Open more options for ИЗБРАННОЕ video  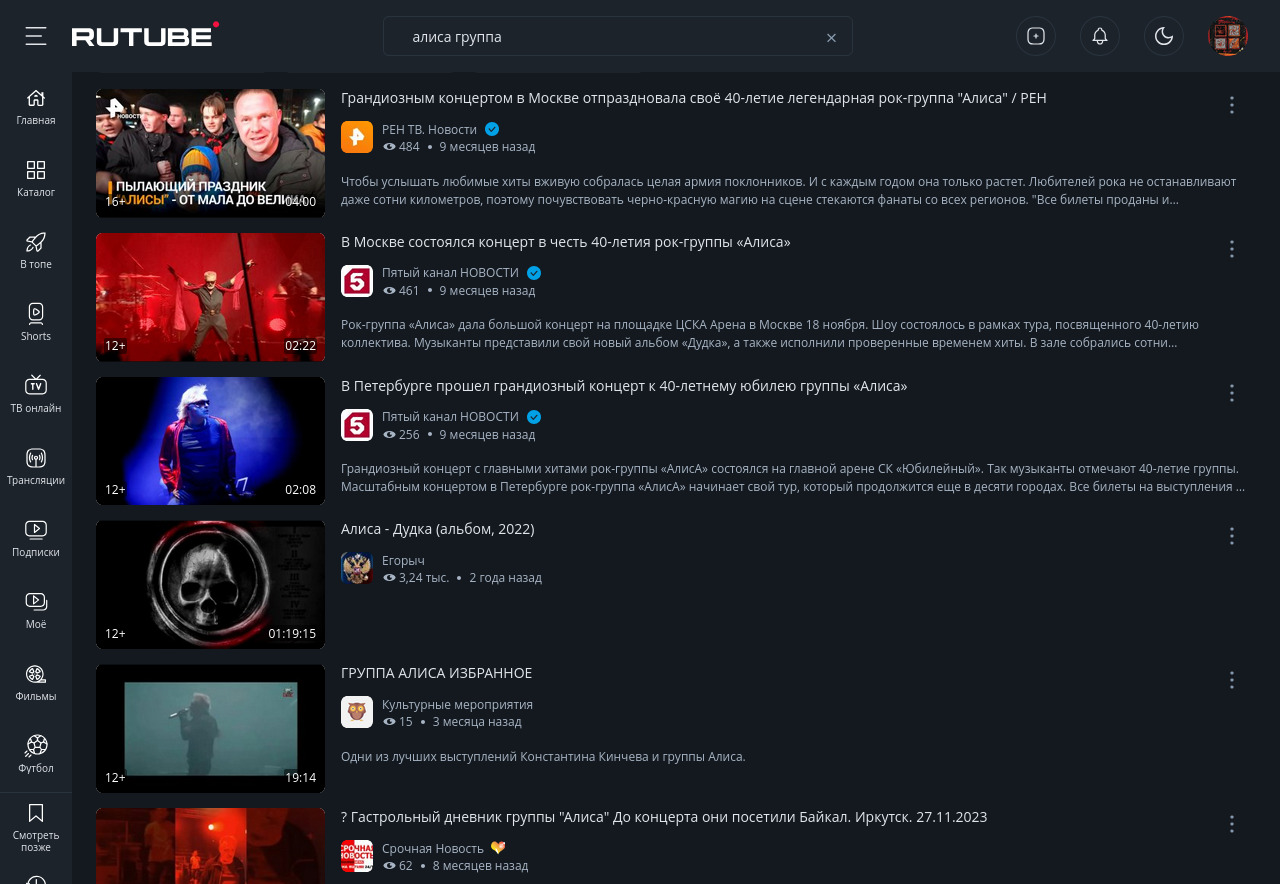point(1232,680)
